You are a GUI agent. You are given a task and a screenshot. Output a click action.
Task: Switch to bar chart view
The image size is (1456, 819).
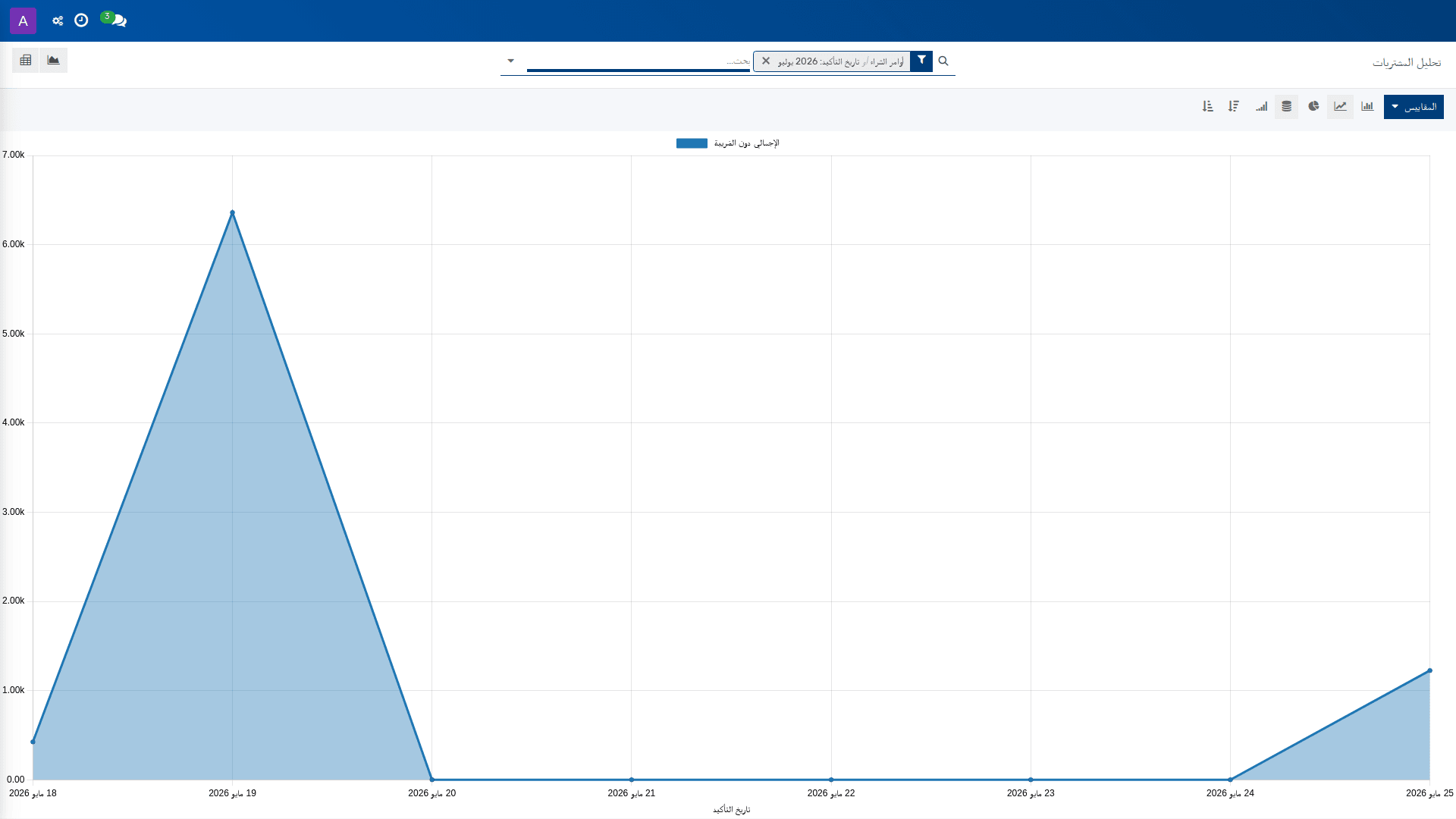1367,106
